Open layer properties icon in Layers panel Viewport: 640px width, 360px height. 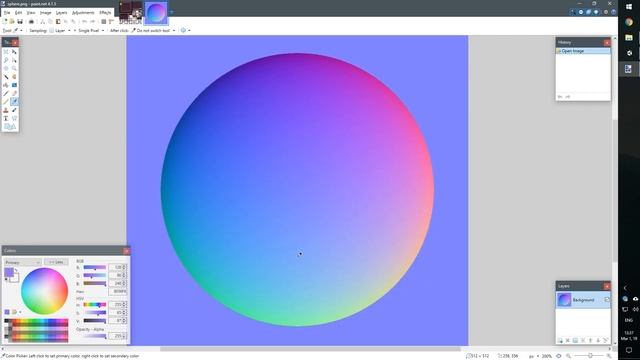[x=606, y=340]
